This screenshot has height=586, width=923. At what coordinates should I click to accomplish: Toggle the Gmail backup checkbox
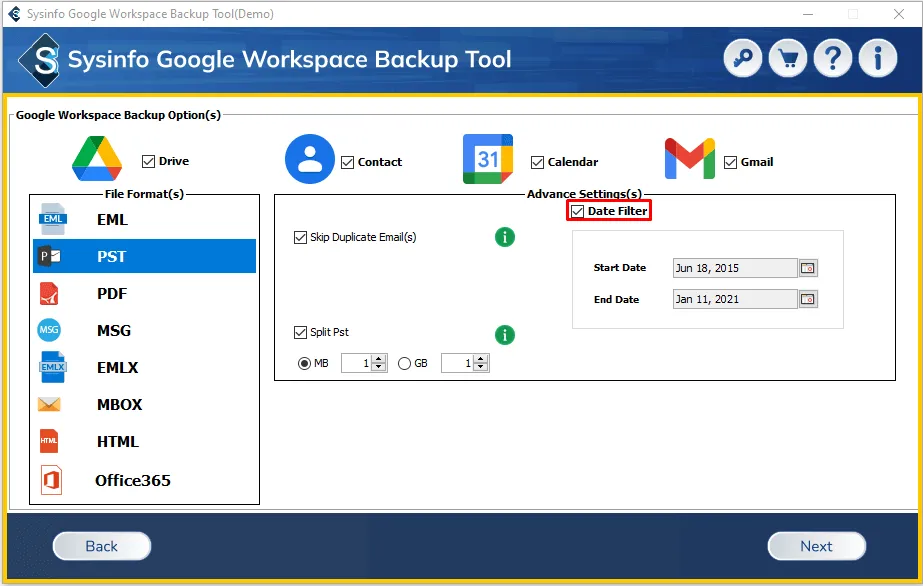[730, 162]
